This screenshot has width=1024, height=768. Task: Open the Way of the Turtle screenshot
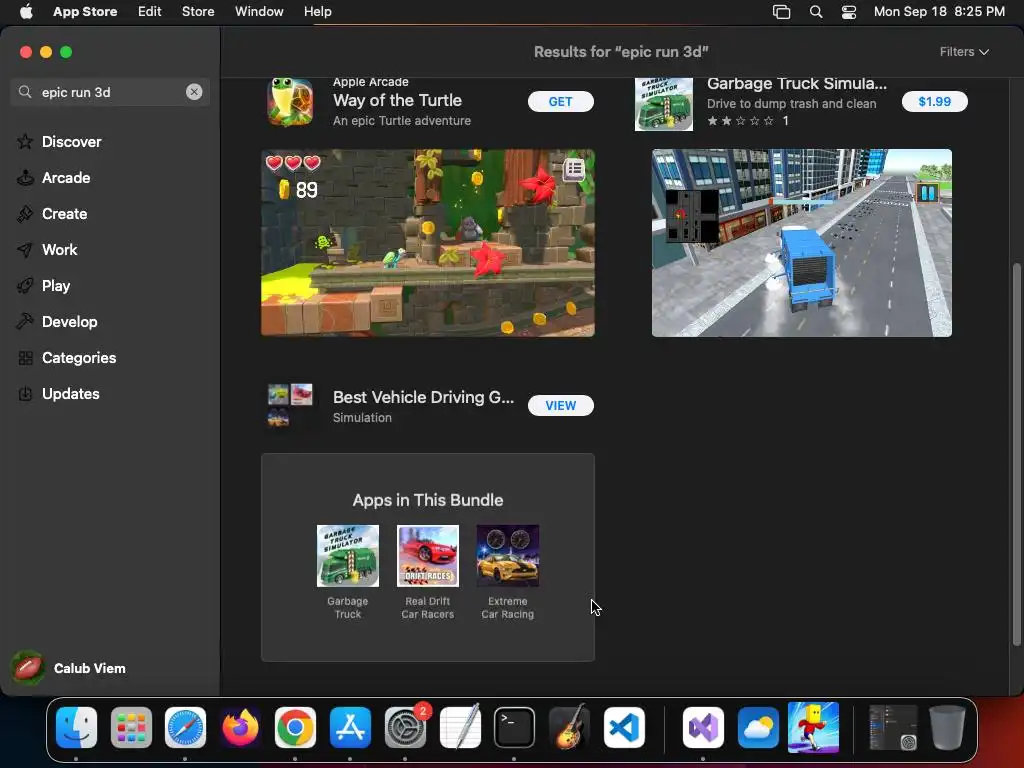tap(428, 243)
